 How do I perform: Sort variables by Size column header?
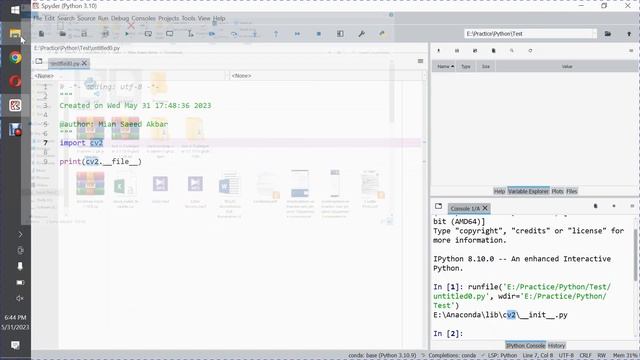click(486, 66)
